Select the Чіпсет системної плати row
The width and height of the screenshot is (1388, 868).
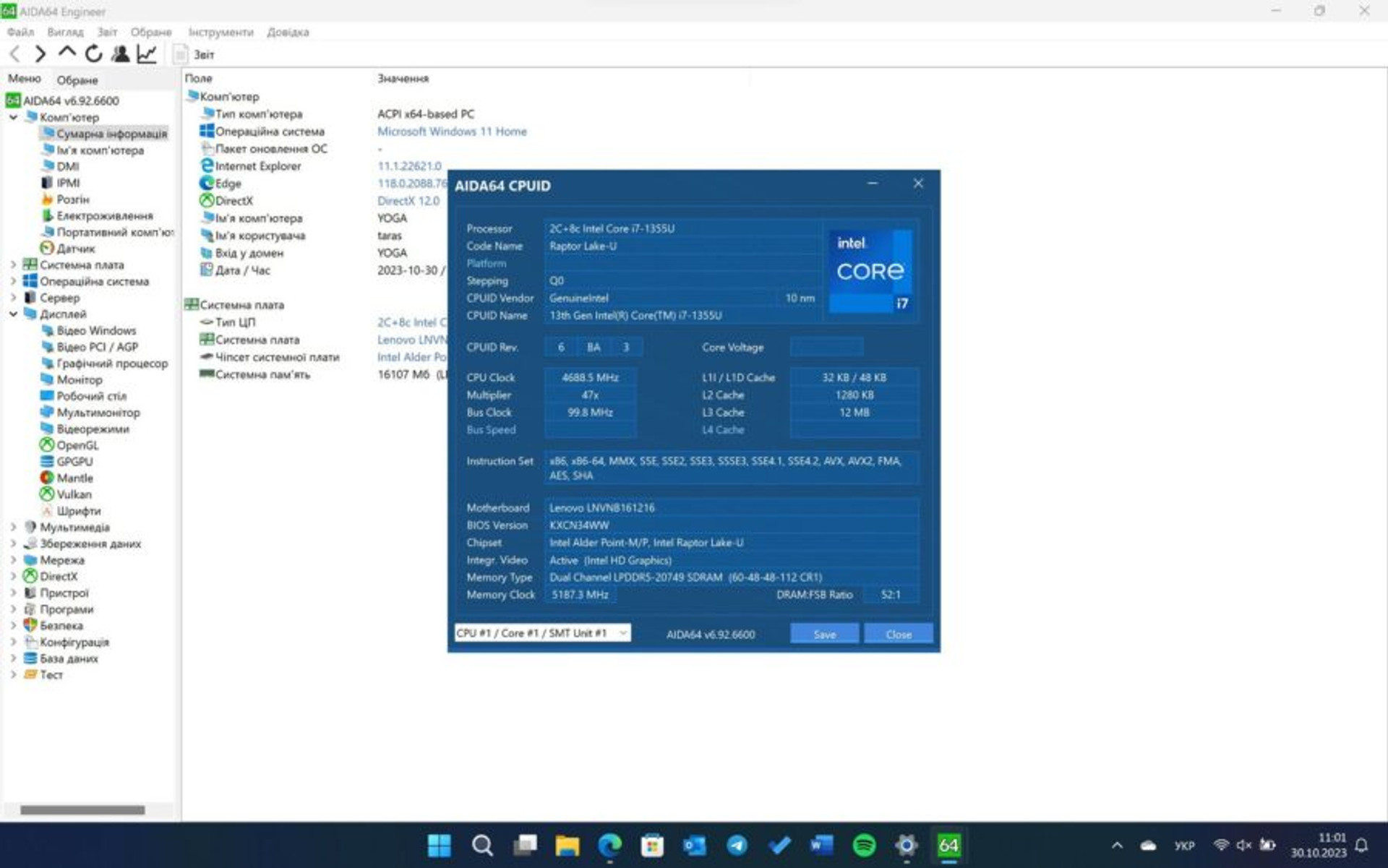269,357
